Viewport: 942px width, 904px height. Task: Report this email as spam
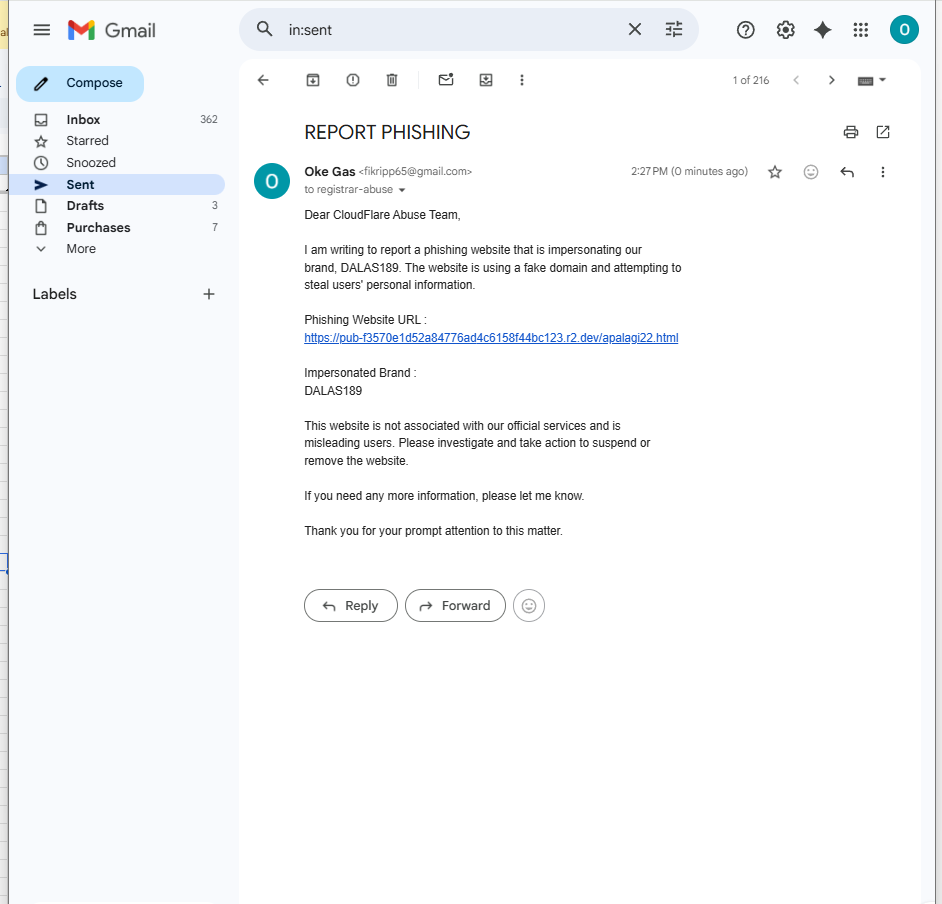pos(353,80)
